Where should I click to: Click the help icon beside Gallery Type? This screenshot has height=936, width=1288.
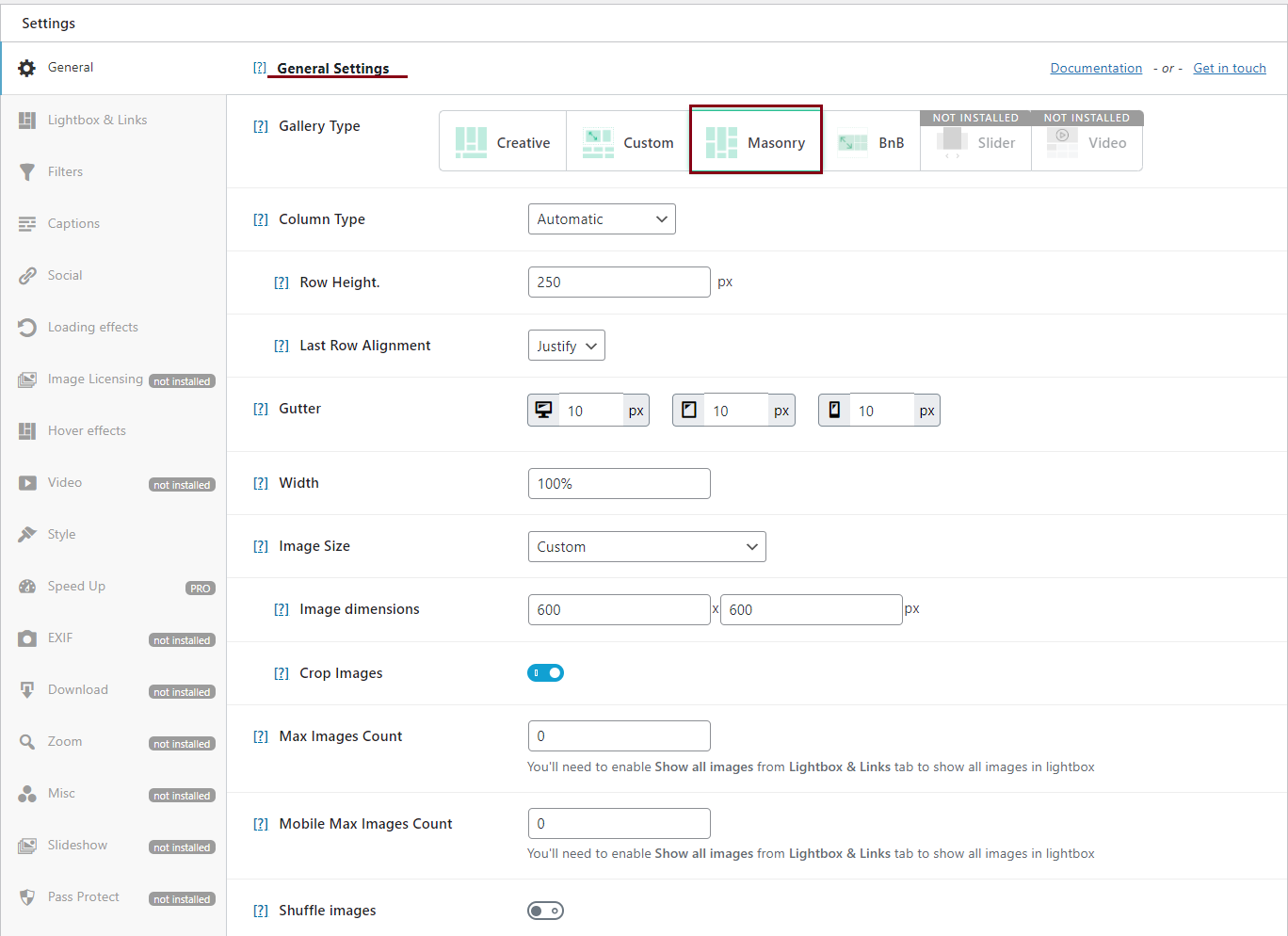[261, 126]
